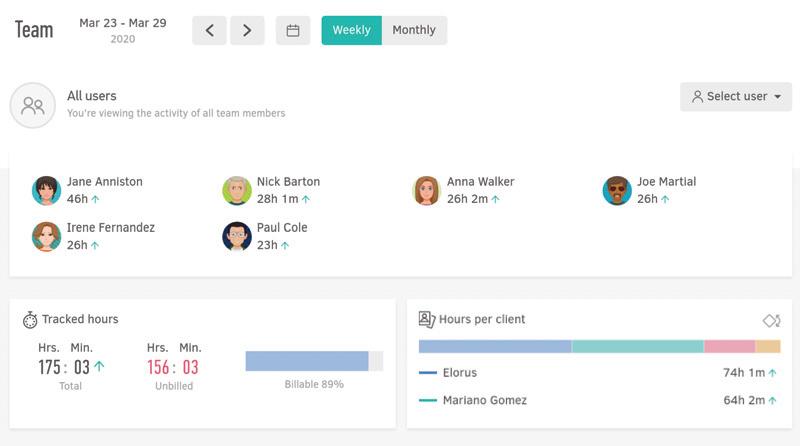Click the teal Mariano Gomez bar segment

(637, 347)
